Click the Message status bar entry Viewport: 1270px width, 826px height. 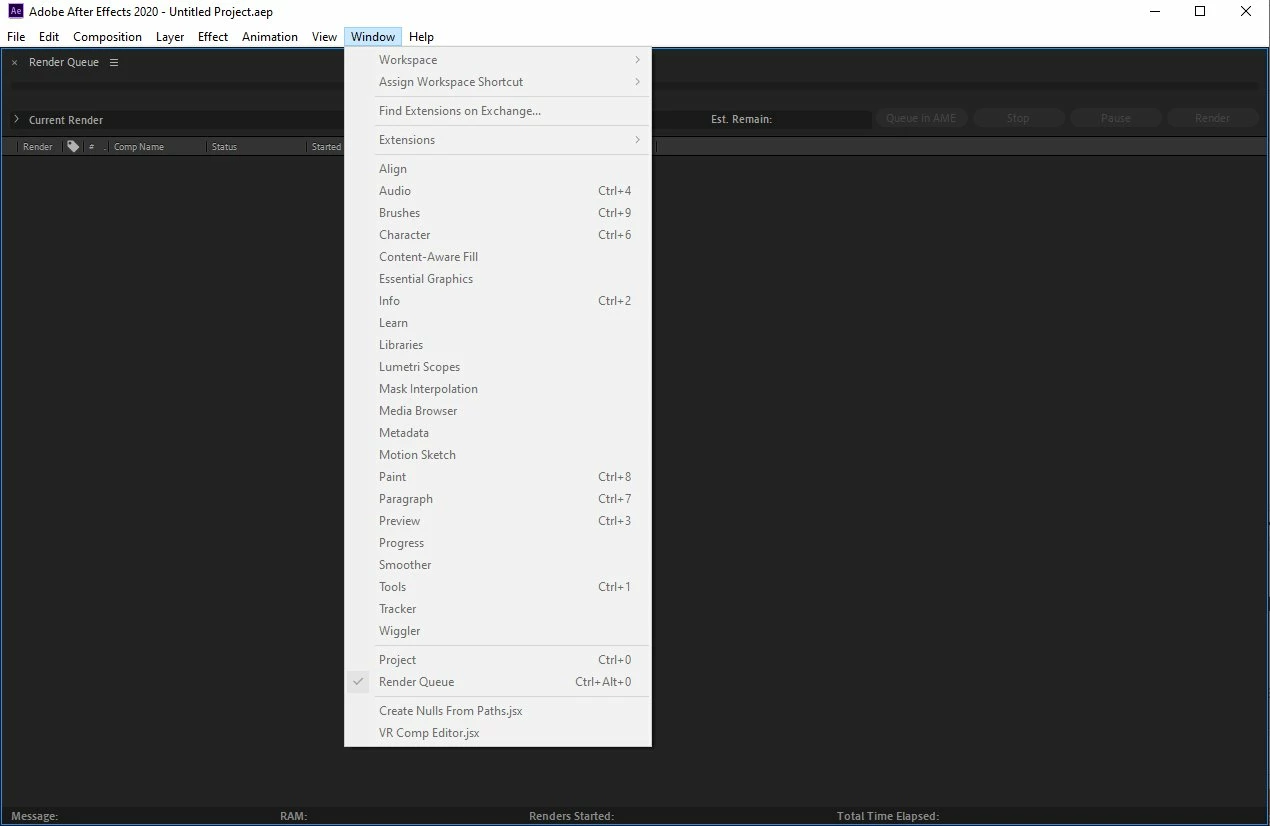click(34, 816)
